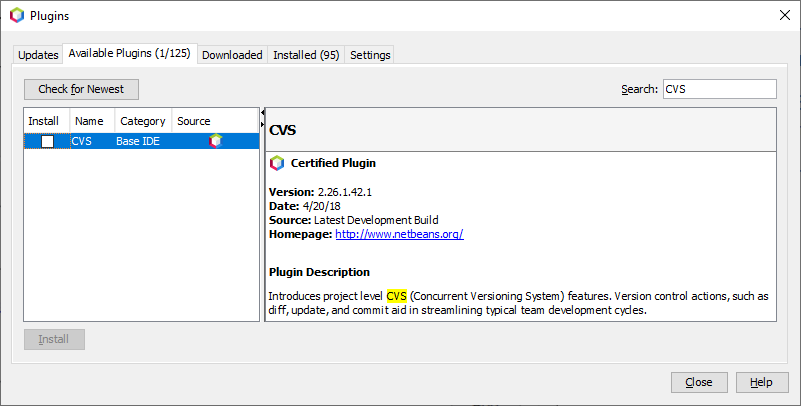Sort plugins by the Category column header
The height and width of the screenshot is (406, 801).
point(143,121)
